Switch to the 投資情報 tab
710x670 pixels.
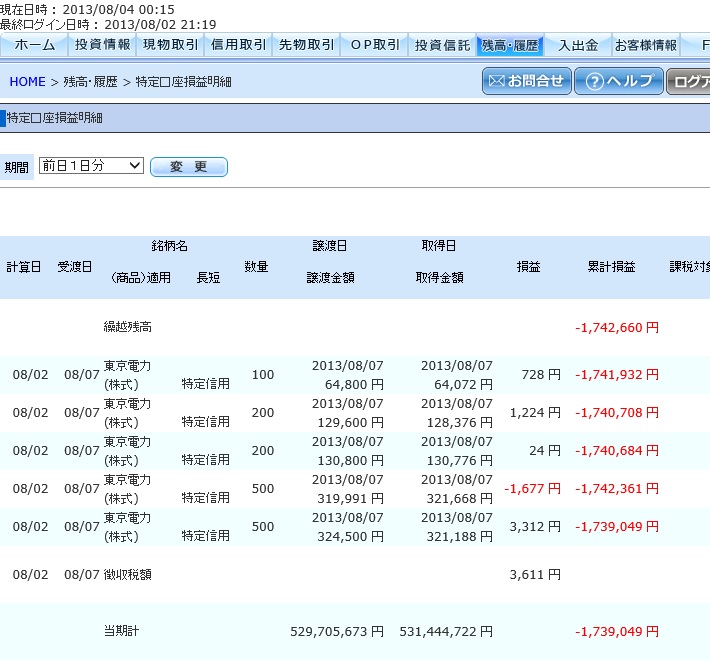[102, 45]
